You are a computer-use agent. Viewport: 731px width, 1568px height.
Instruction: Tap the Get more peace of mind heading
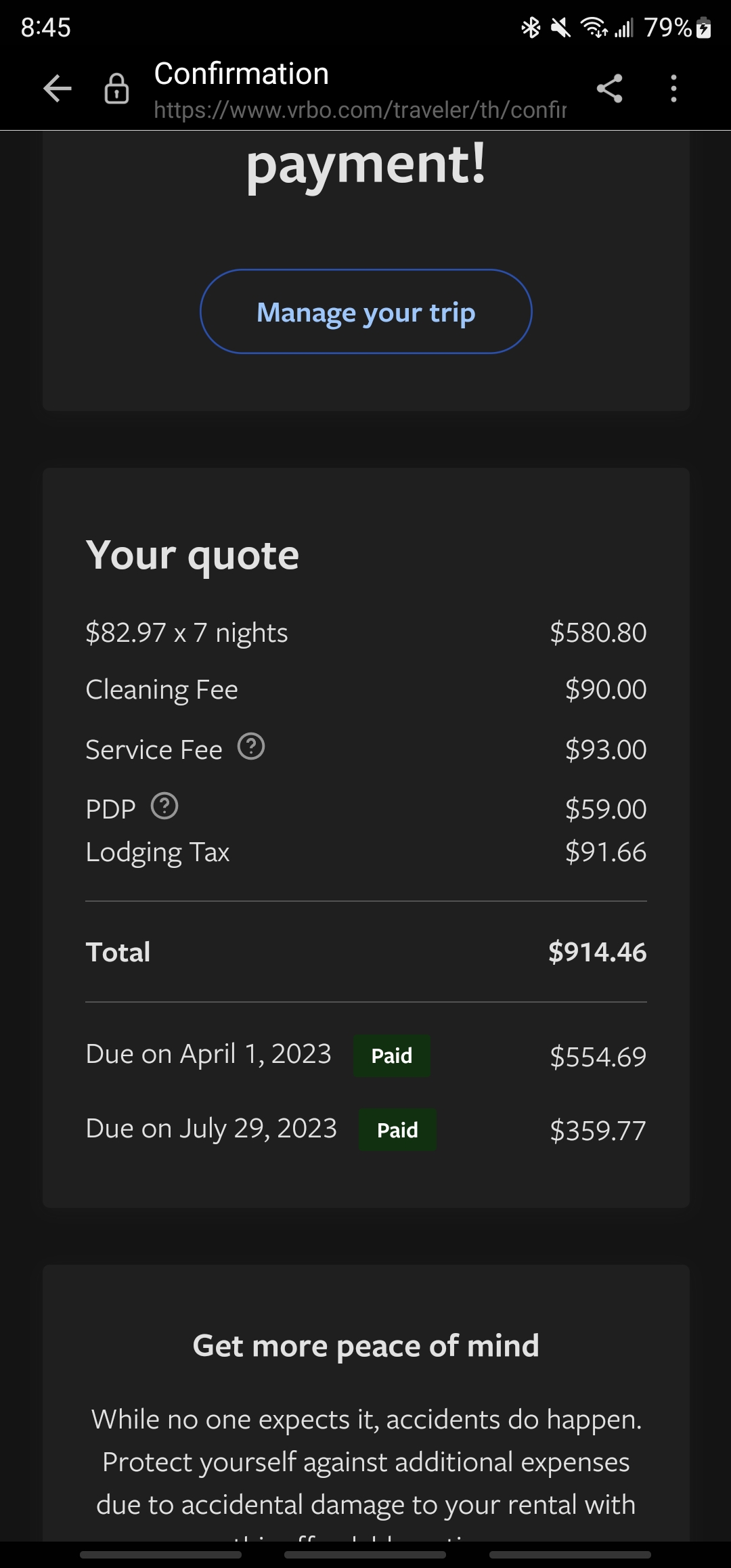pyautogui.click(x=365, y=1345)
